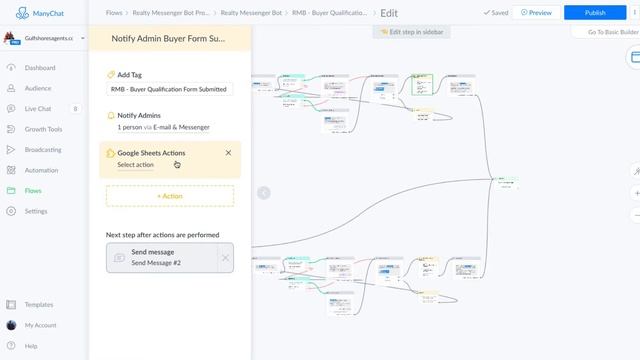Screen dimensions: 640x360
Task: Click Flows breadcrumb link
Action: 114,13
